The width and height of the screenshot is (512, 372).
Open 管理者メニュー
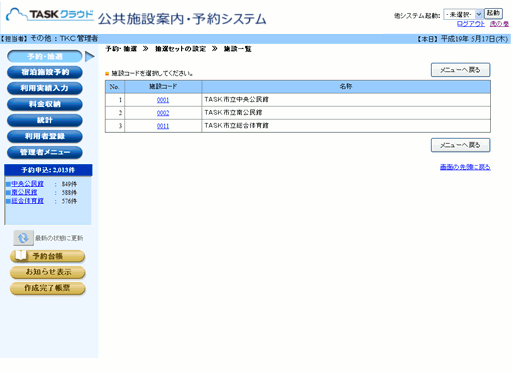click(x=45, y=152)
